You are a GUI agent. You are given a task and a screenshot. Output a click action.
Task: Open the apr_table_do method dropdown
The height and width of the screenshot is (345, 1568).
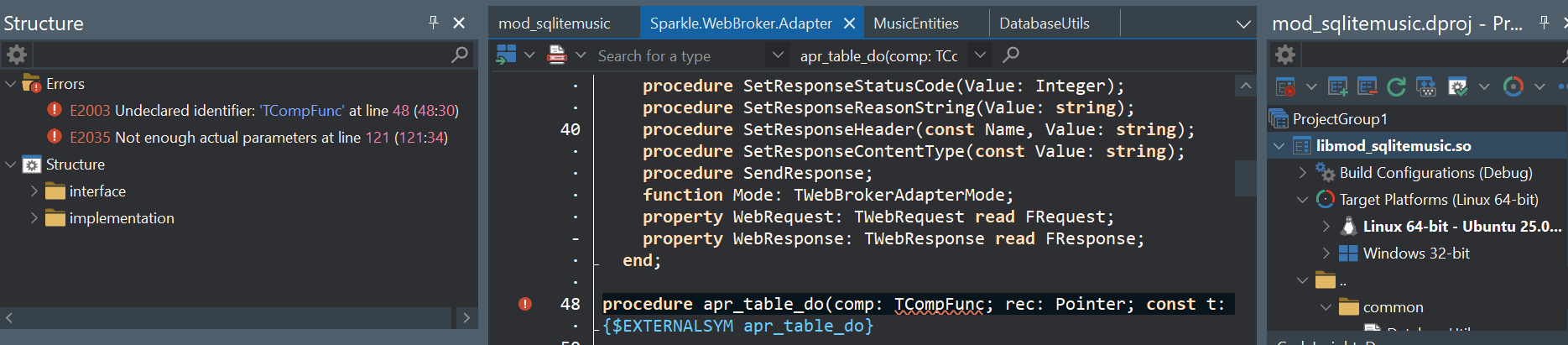coord(979,55)
